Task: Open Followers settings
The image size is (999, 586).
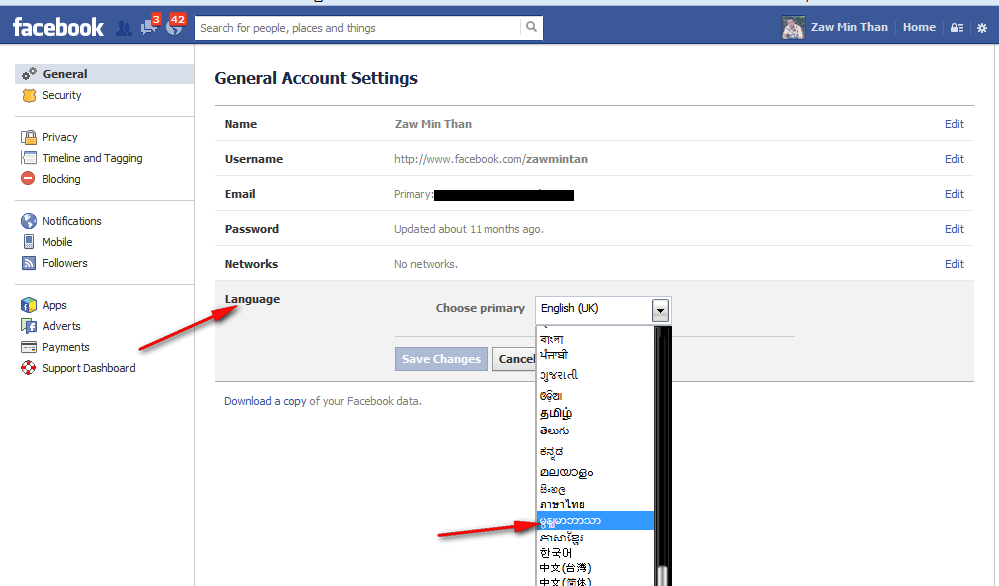Action: click(x=64, y=263)
